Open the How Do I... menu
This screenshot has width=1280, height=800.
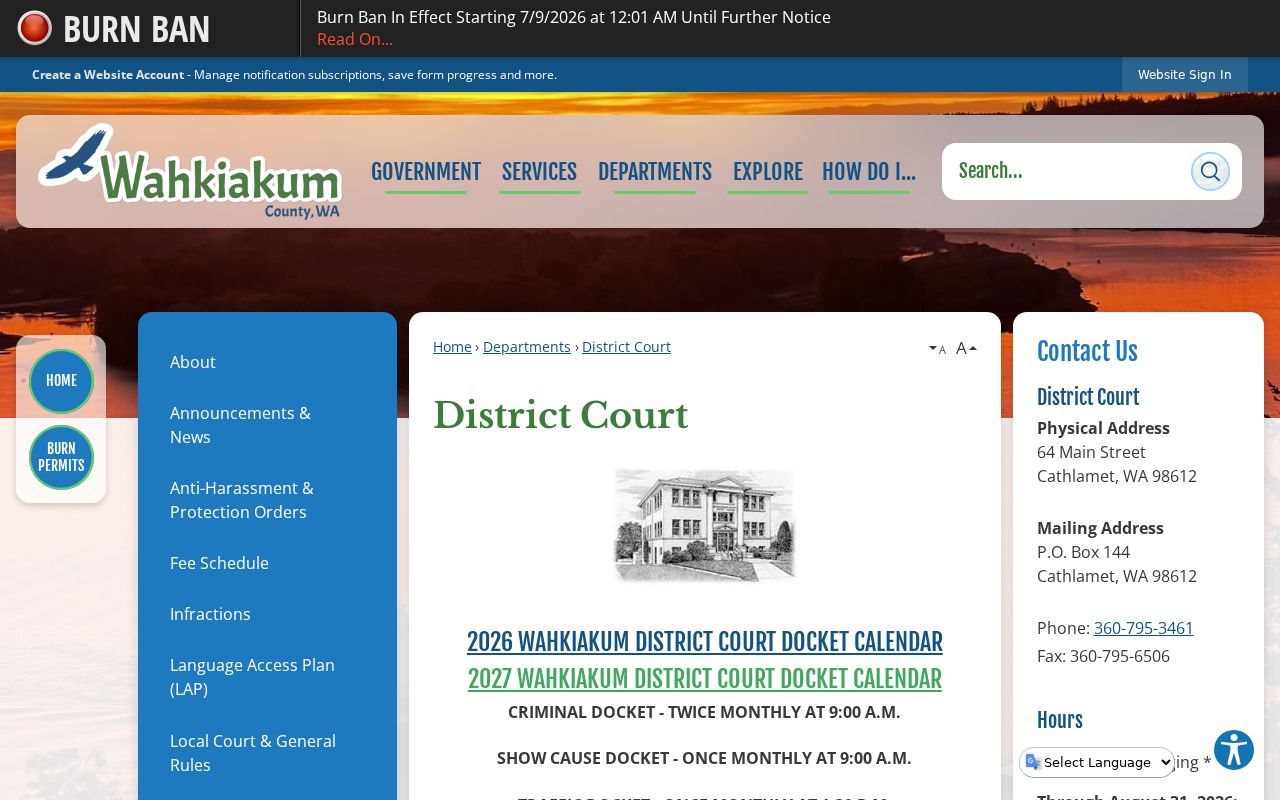pos(869,172)
